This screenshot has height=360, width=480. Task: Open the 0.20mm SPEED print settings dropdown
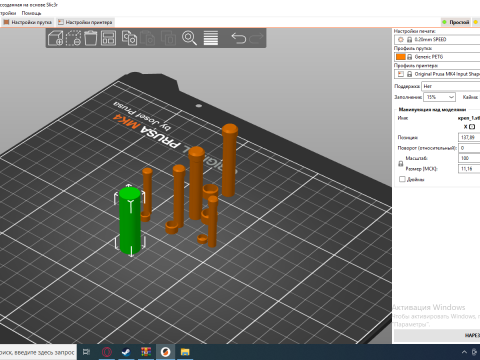tap(437, 39)
